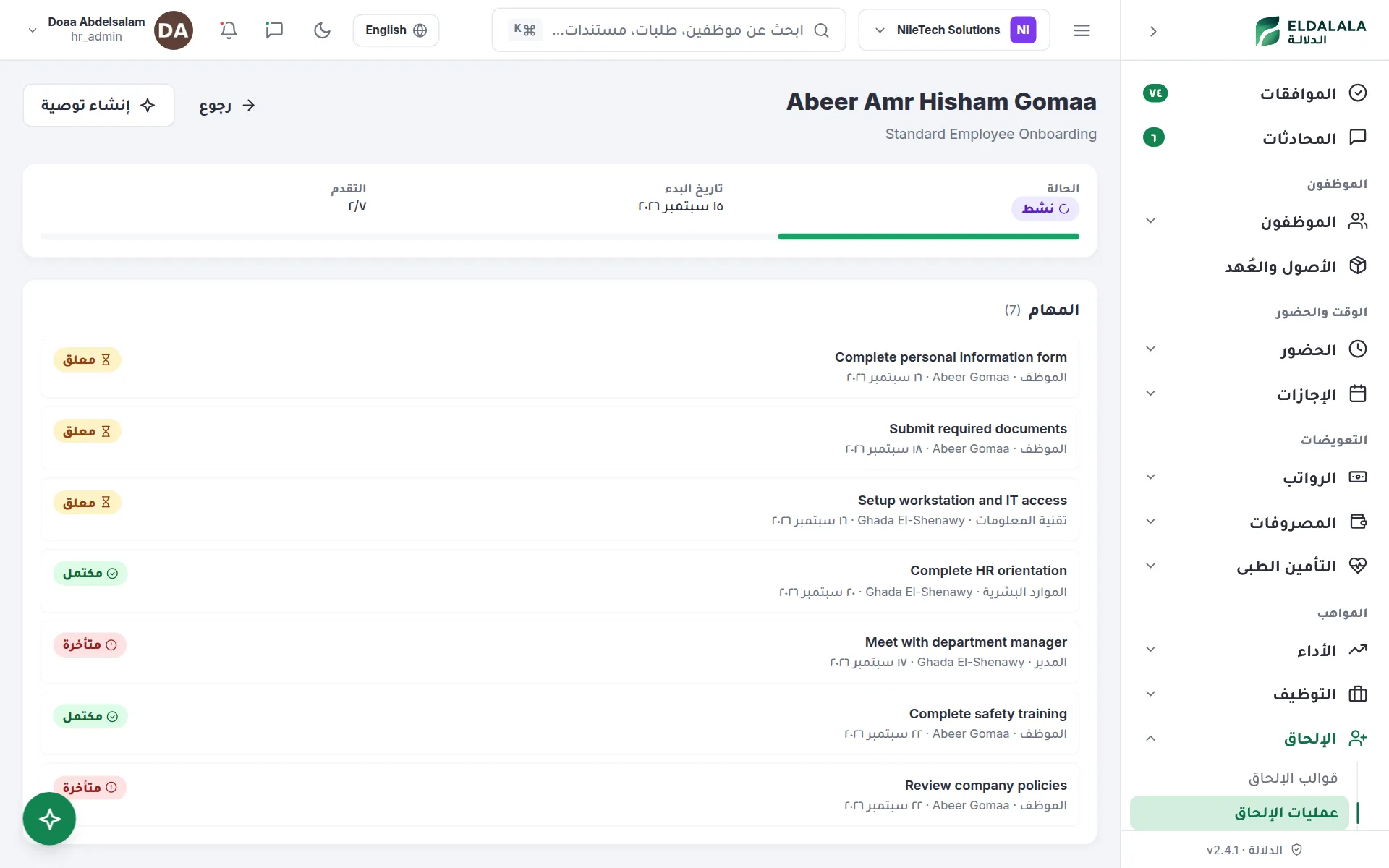Open the notifications bell

pyautogui.click(x=229, y=30)
